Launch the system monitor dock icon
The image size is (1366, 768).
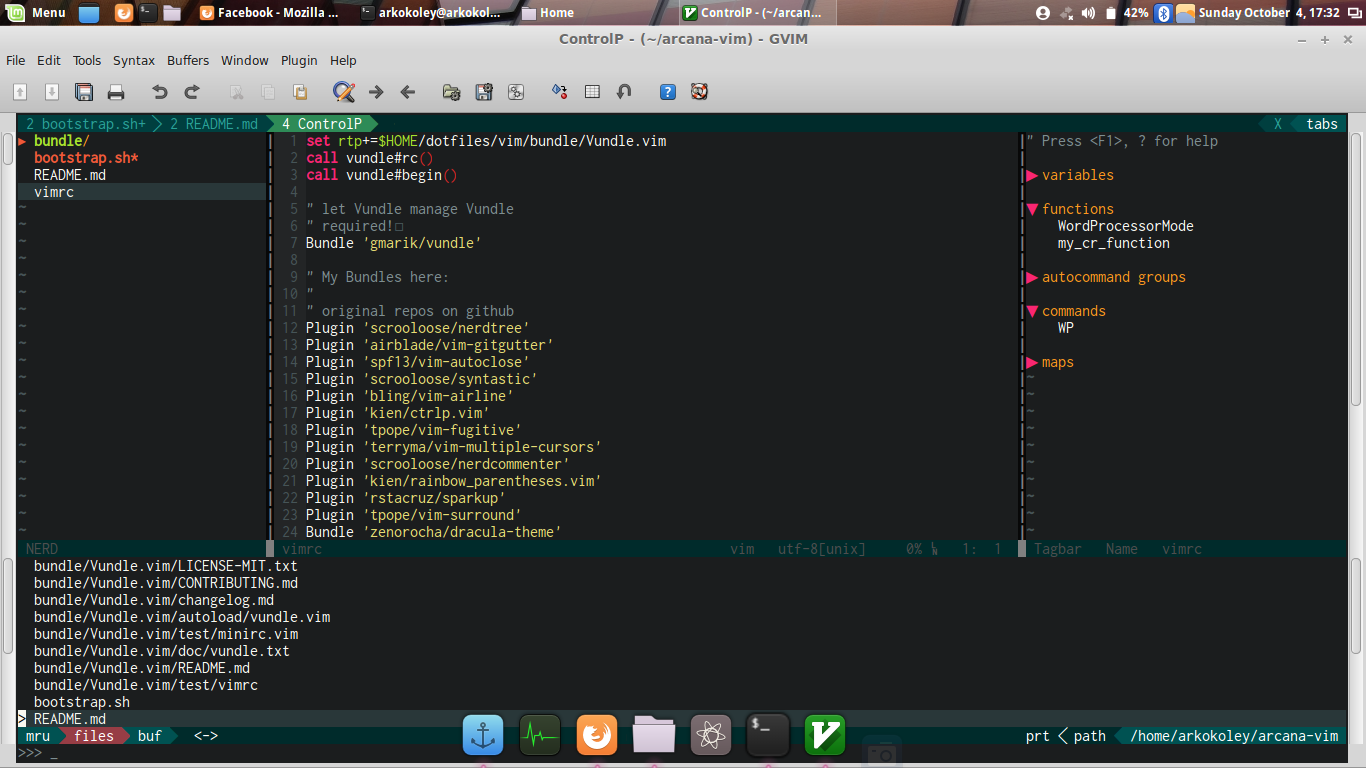click(x=540, y=736)
